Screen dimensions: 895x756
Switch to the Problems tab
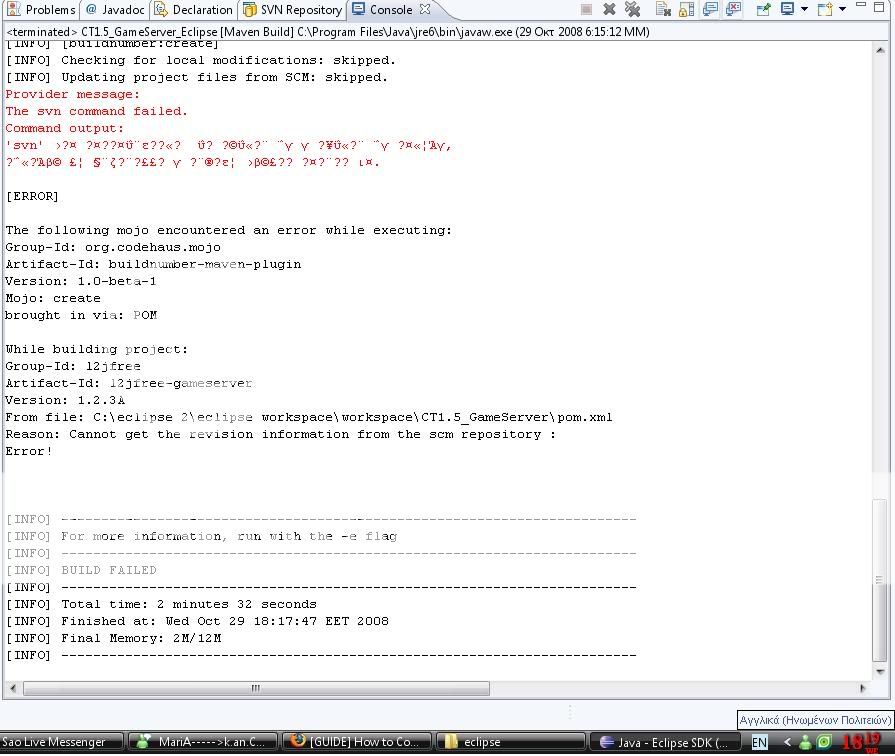[x=42, y=10]
